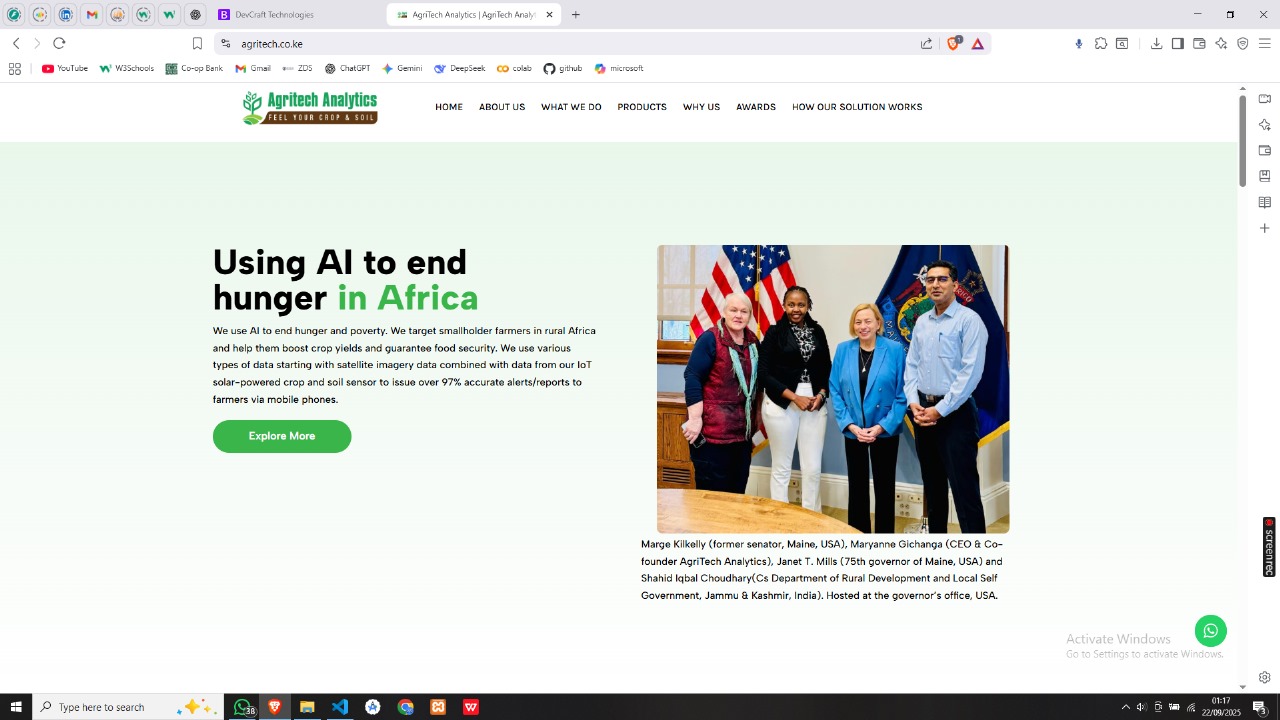This screenshot has height=720, width=1280.
Task: Toggle the sidebar panel icon
Action: 1178,43
